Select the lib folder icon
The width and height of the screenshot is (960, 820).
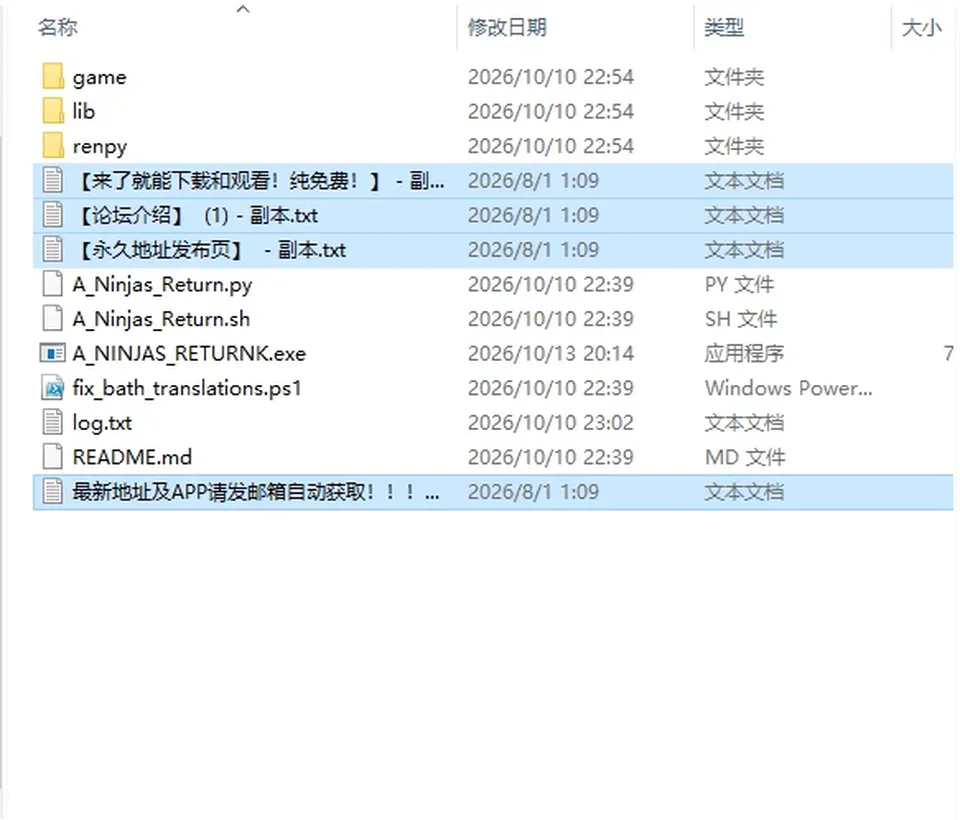point(53,111)
